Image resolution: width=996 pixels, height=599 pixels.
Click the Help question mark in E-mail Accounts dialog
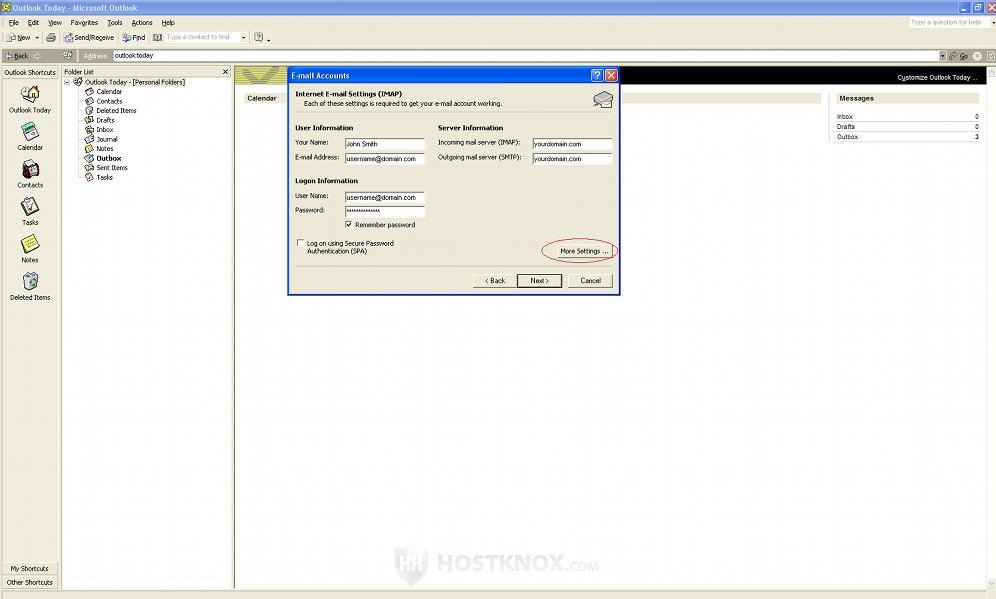pyautogui.click(x=597, y=75)
